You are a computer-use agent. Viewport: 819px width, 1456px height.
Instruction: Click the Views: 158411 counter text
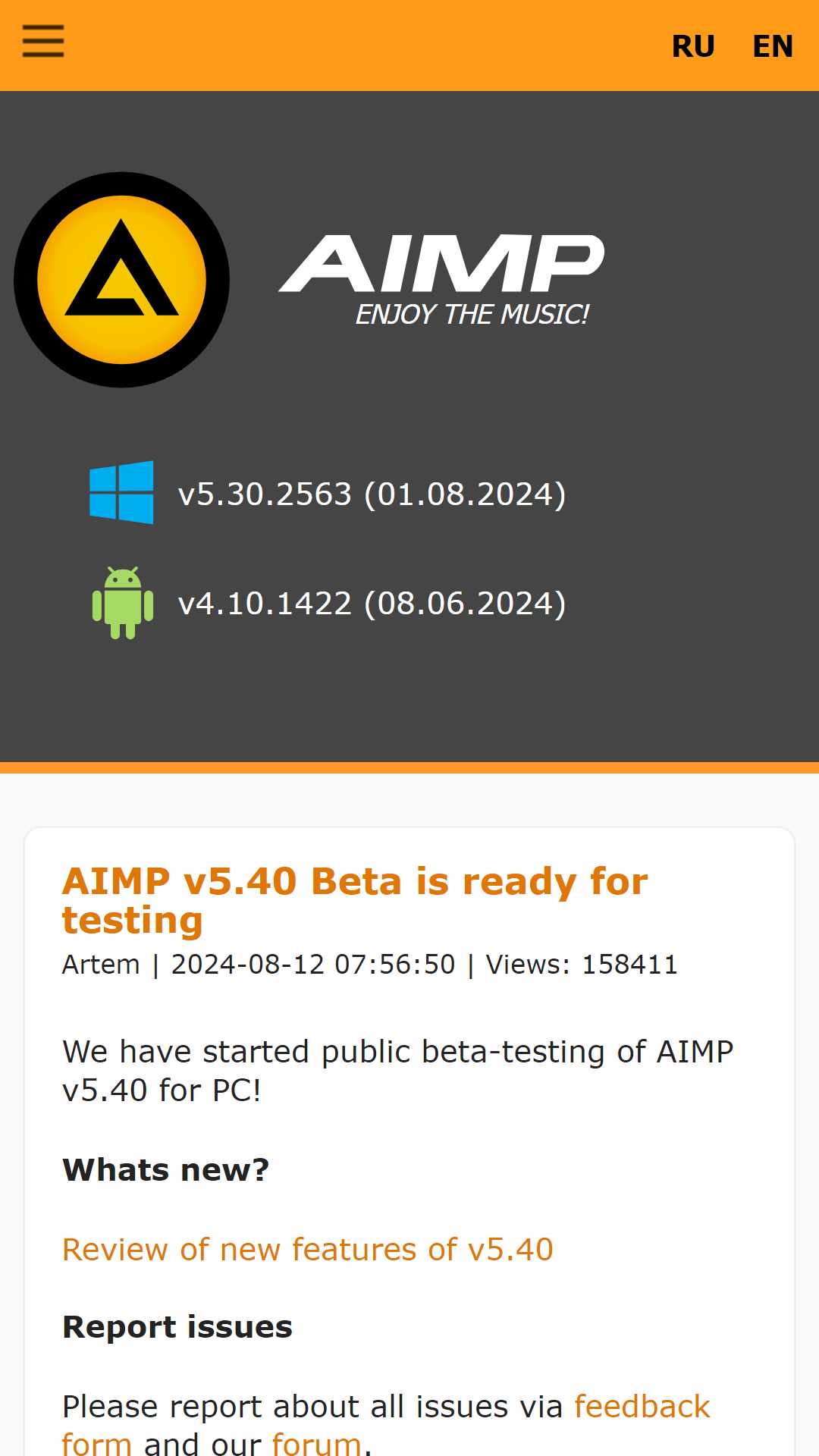[582, 965]
